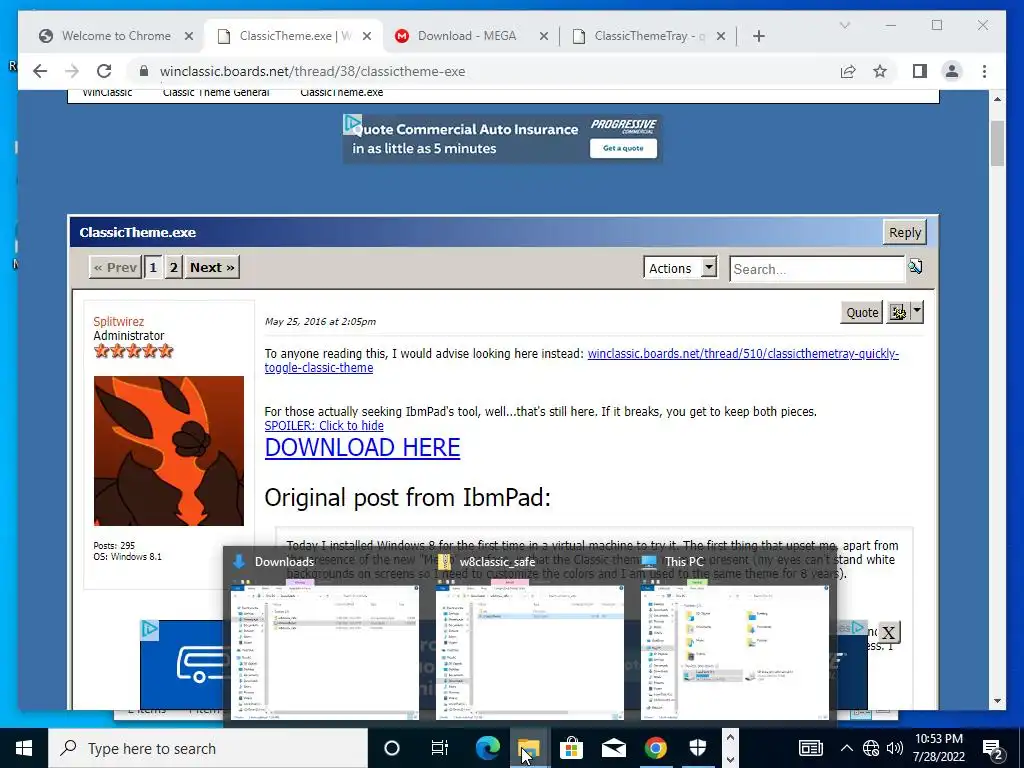The height and width of the screenshot is (768, 1024).
Task: Open Microsoft Store from taskbar
Action: click(x=571, y=748)
